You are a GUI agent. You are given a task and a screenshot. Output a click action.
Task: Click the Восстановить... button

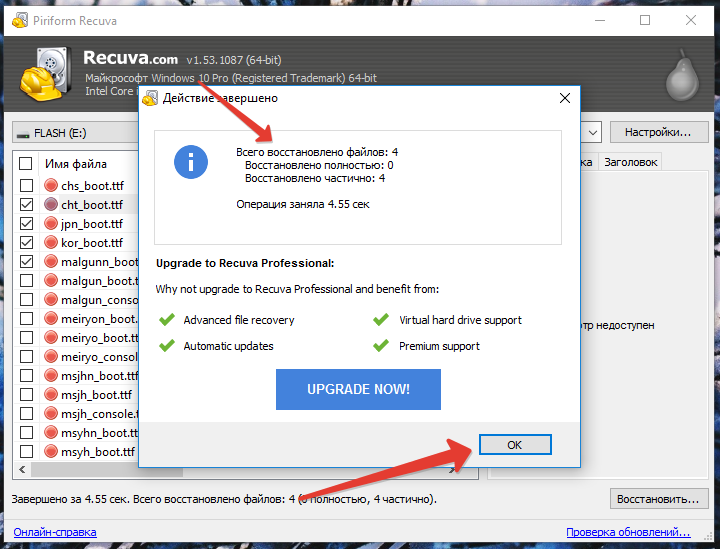[x=658, y=499]
